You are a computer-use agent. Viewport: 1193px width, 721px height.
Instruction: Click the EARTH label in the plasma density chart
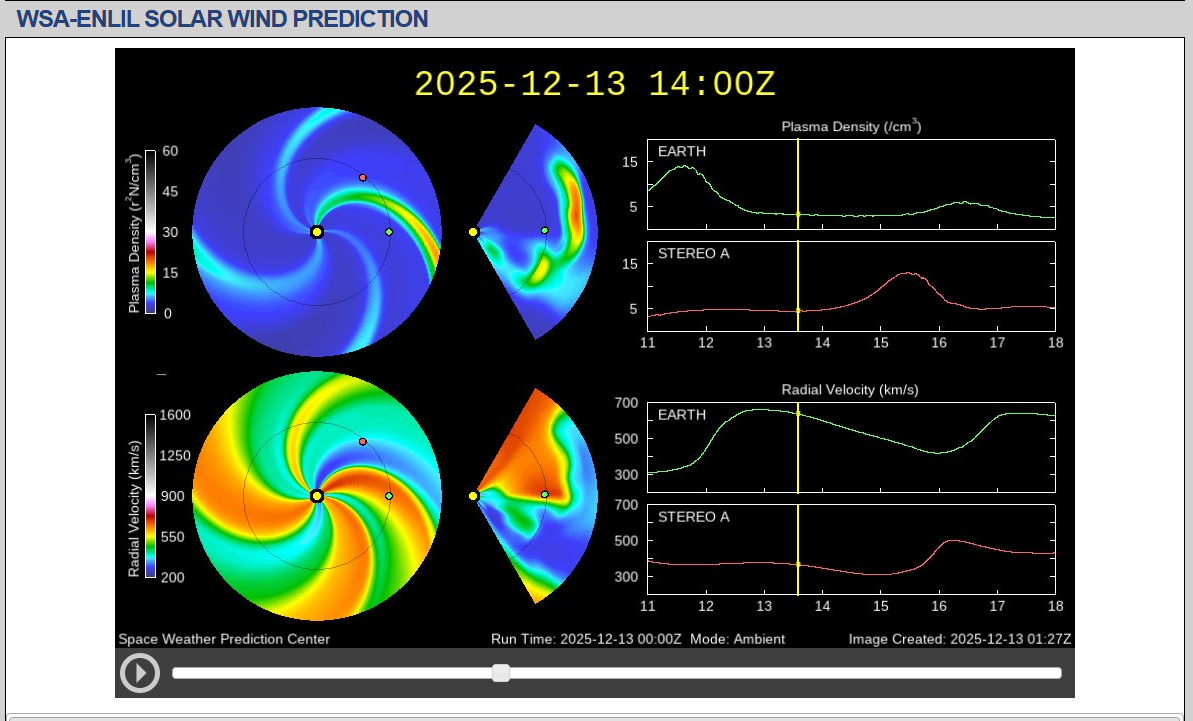681,151
